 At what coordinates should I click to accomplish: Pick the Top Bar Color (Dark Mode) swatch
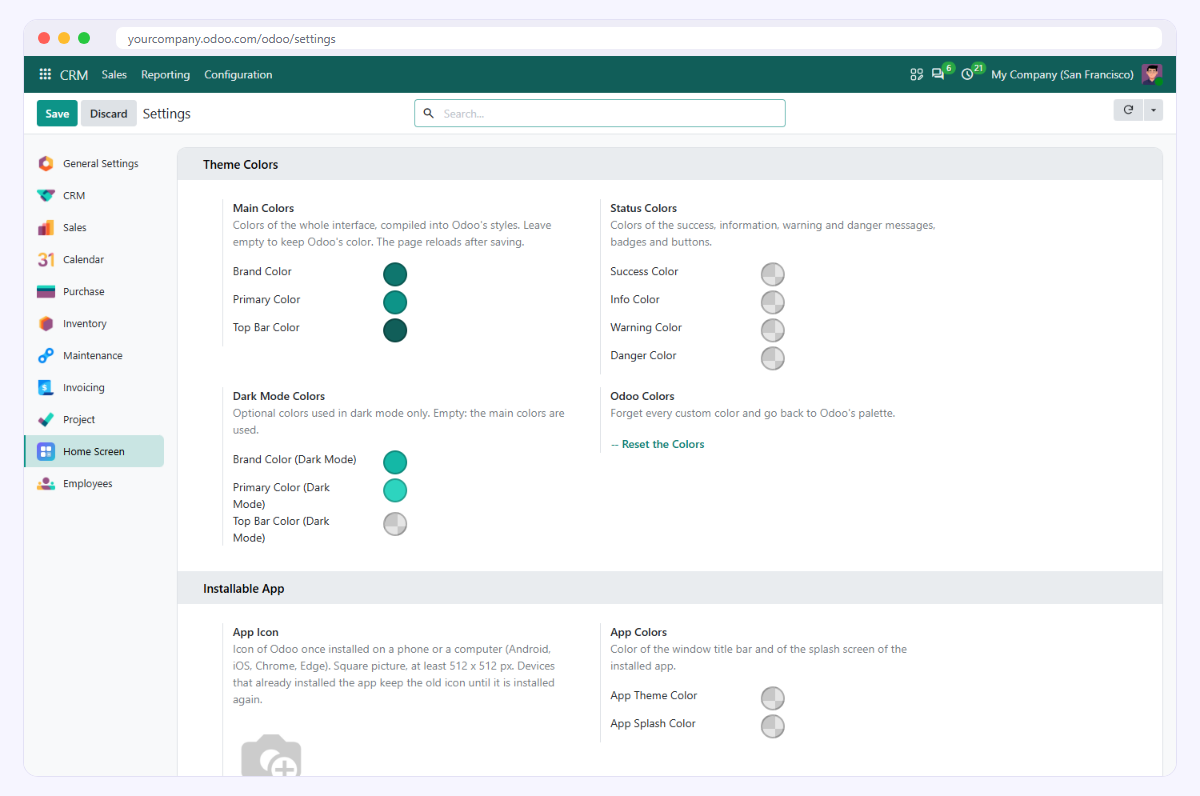[395, 524]
